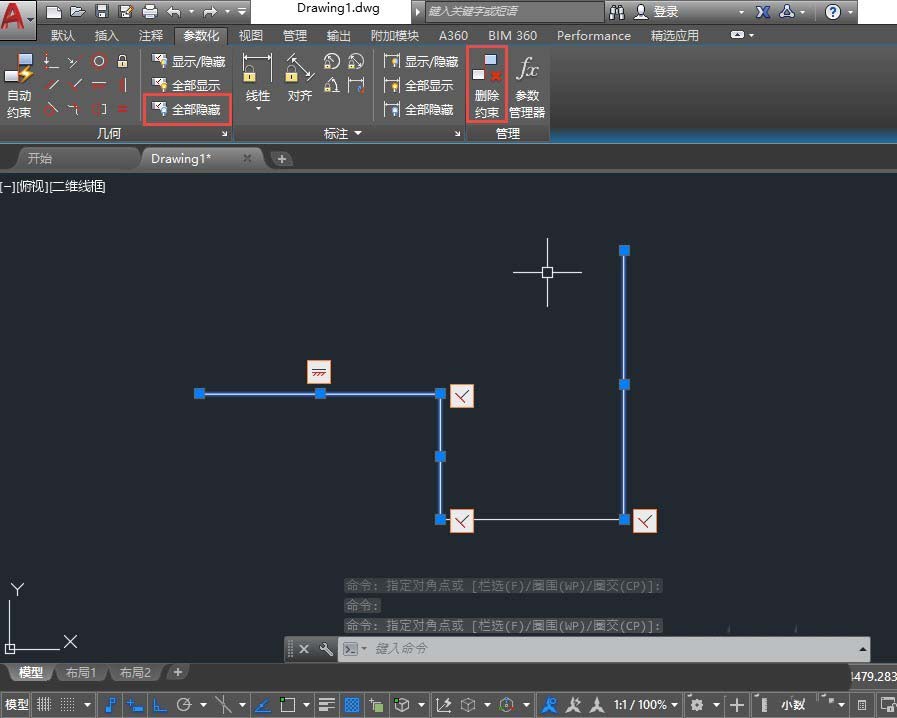Click geometric 显示/隐藏 constraints button
Viewport: 897px width, 718px height.
coord(189,61)
